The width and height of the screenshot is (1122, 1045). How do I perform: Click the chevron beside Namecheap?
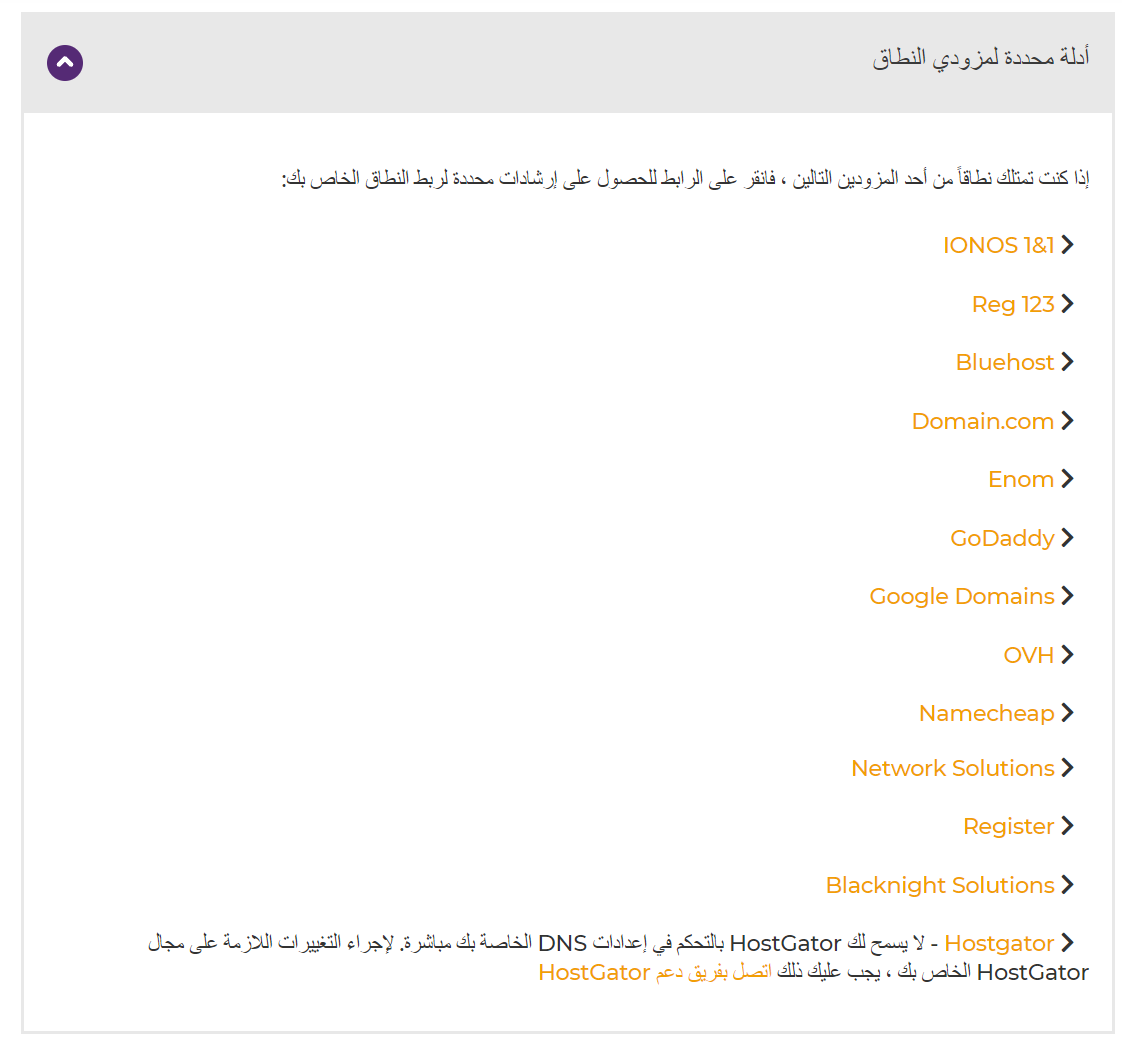(x=1068, y=712)
